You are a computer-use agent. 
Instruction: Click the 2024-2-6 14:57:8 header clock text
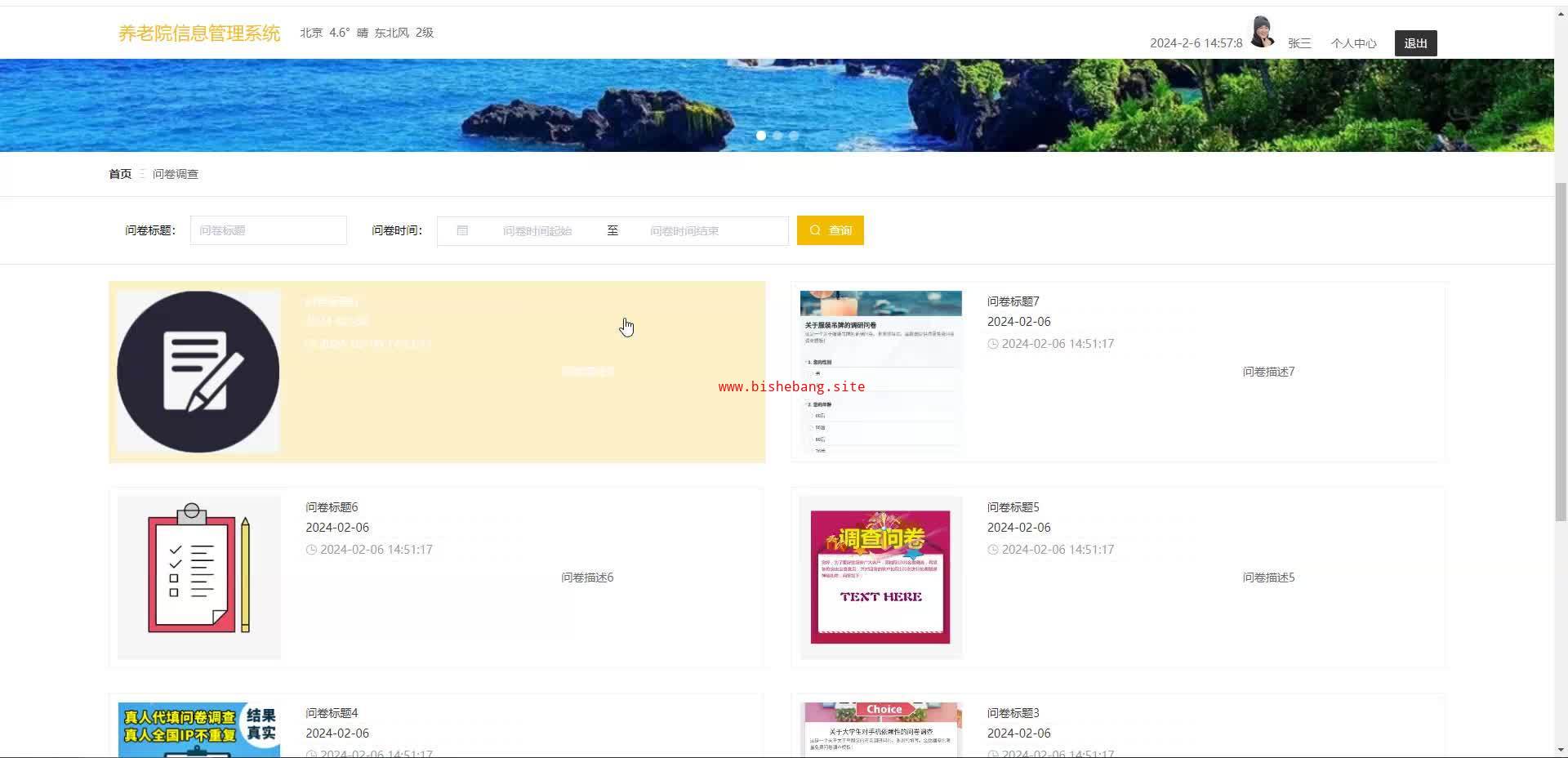point(1196,43)
